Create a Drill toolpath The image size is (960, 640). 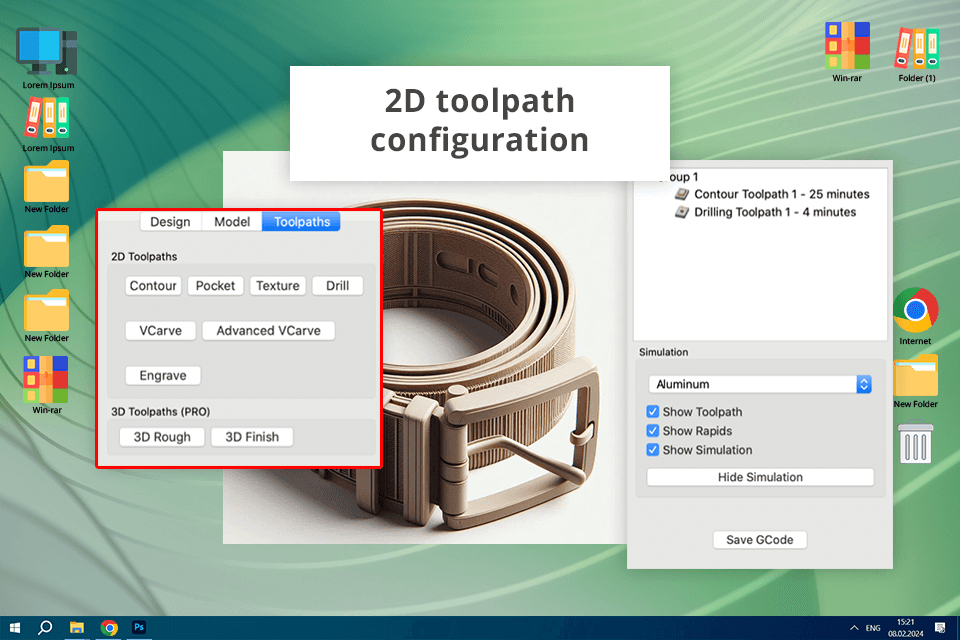pos(337,286)
